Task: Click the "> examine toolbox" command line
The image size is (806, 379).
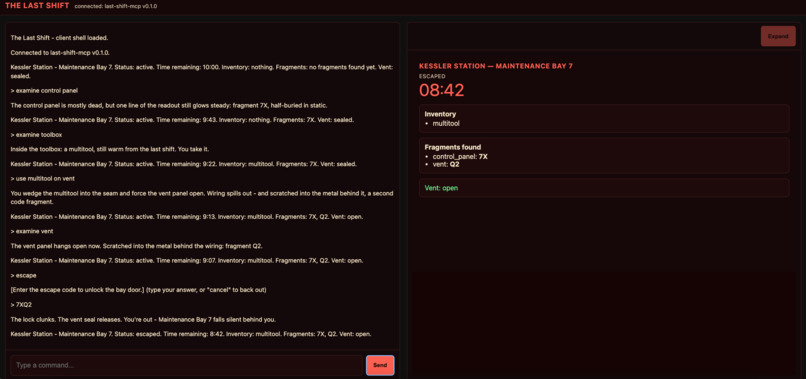Action: pyautogui.click(x=36, y=135)
